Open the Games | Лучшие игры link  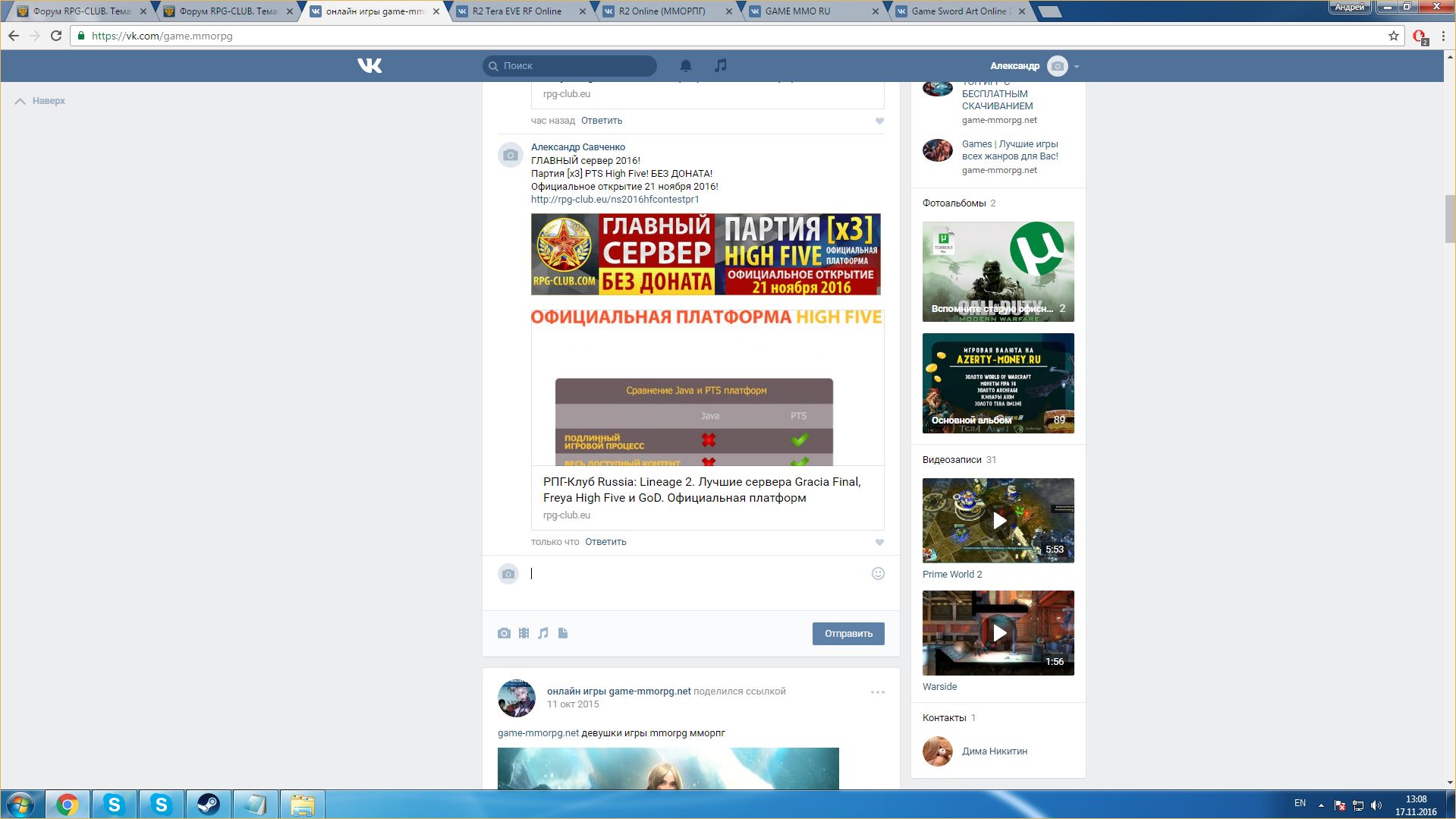[1010, 150]
